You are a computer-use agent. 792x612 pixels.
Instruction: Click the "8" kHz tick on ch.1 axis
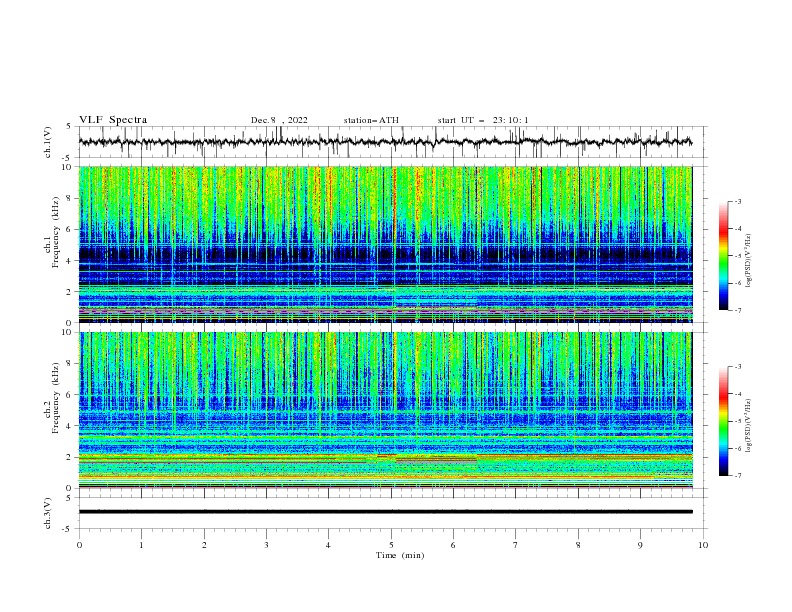[x=69, y=198]
